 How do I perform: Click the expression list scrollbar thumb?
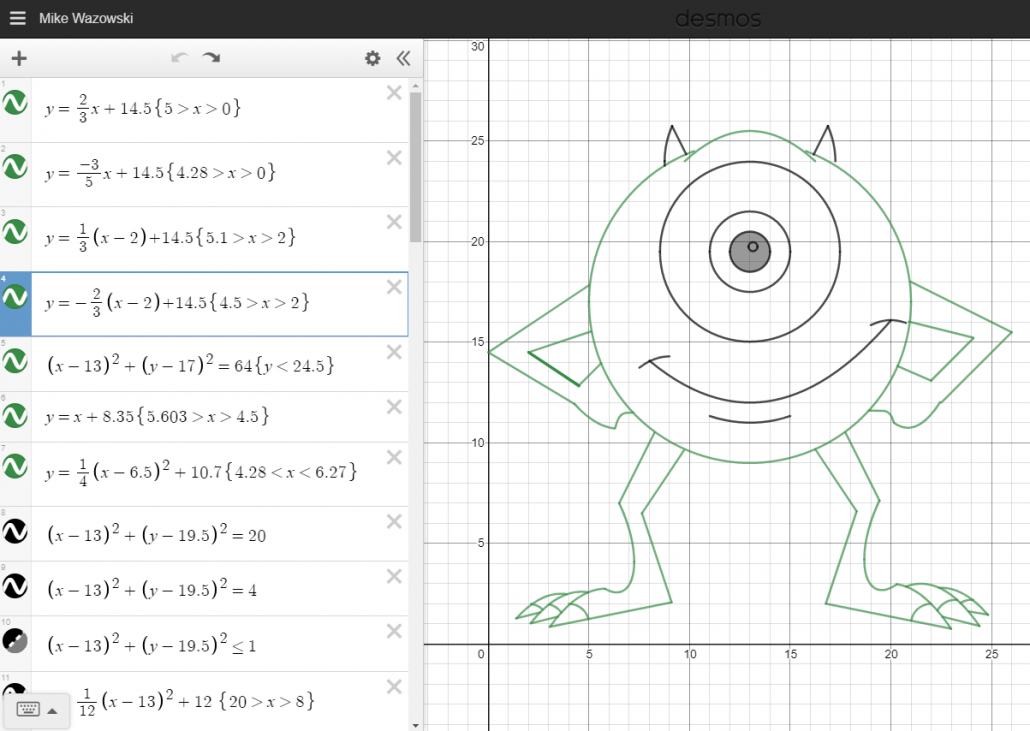point(415,167)
